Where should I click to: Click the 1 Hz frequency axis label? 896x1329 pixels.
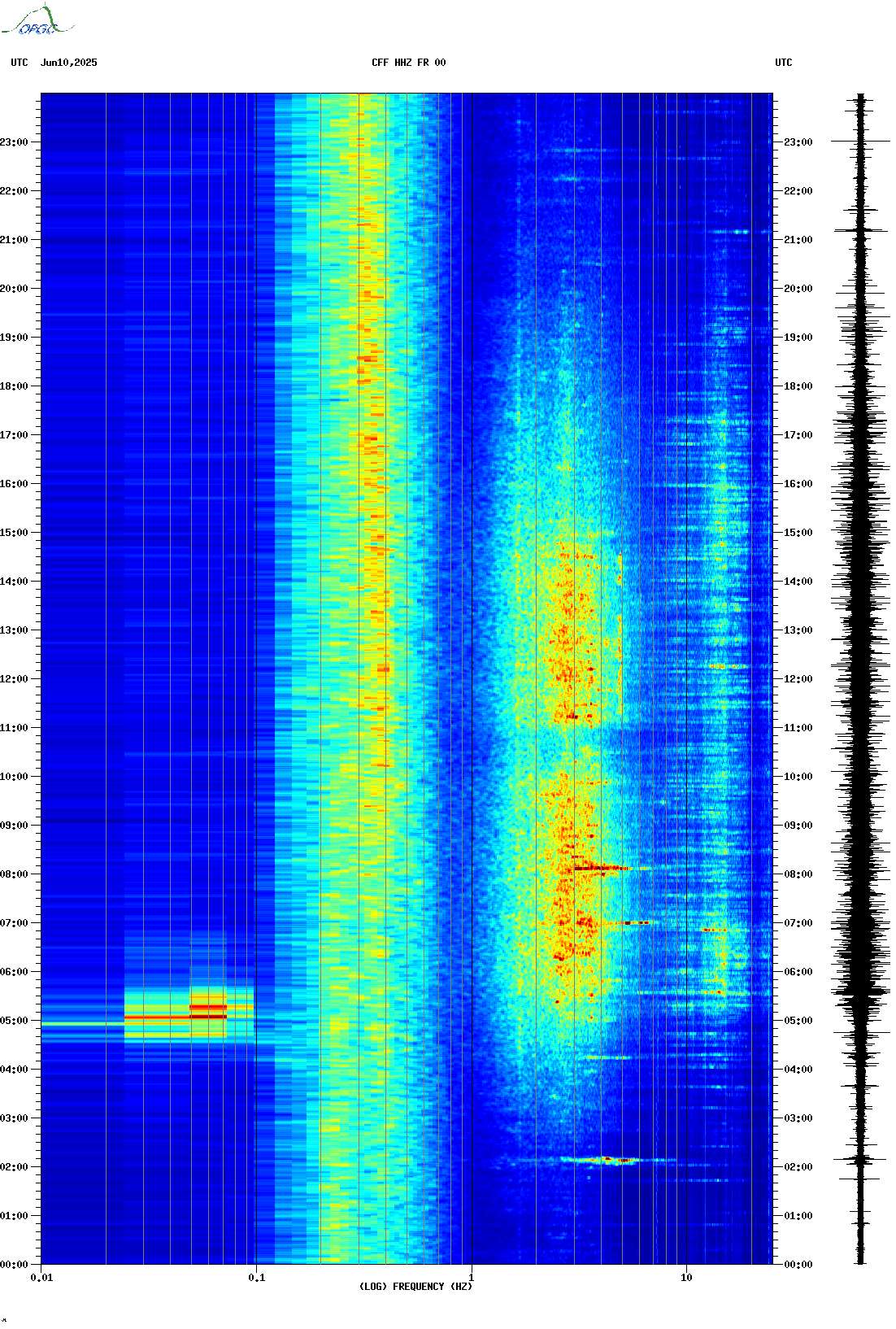(x=472, y=1278)
